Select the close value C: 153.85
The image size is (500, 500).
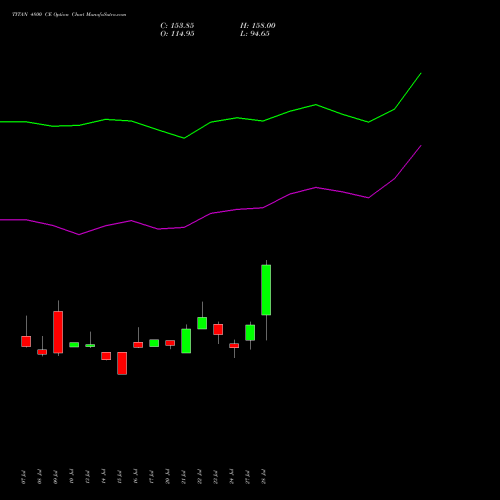[x=177, y=26]
